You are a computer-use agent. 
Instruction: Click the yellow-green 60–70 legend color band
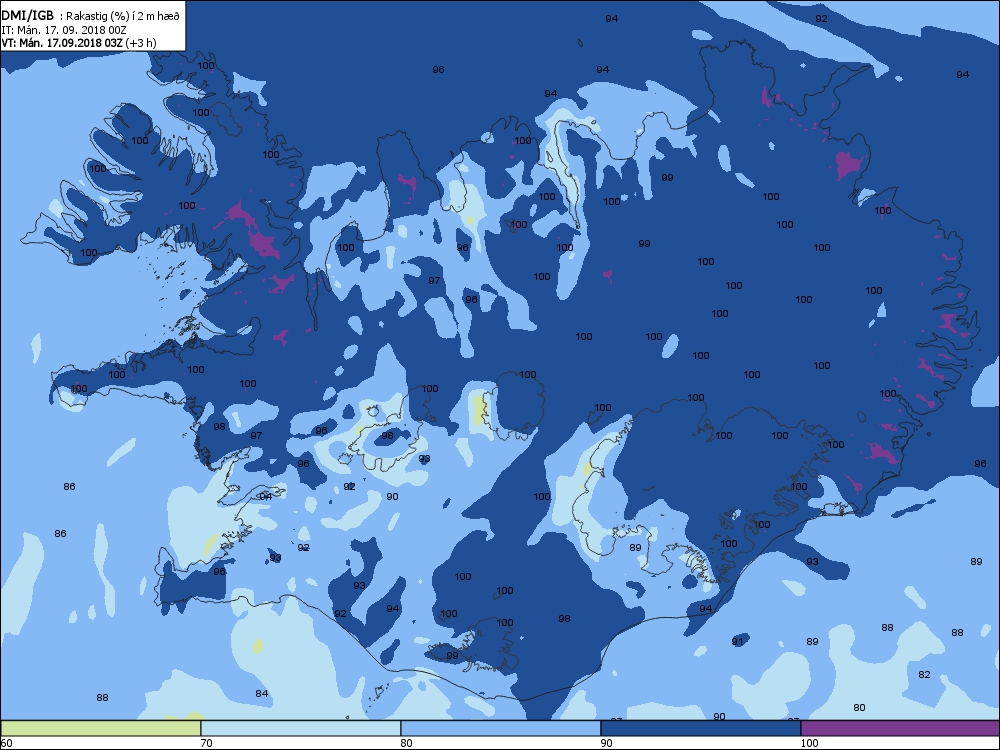[101, 728]
